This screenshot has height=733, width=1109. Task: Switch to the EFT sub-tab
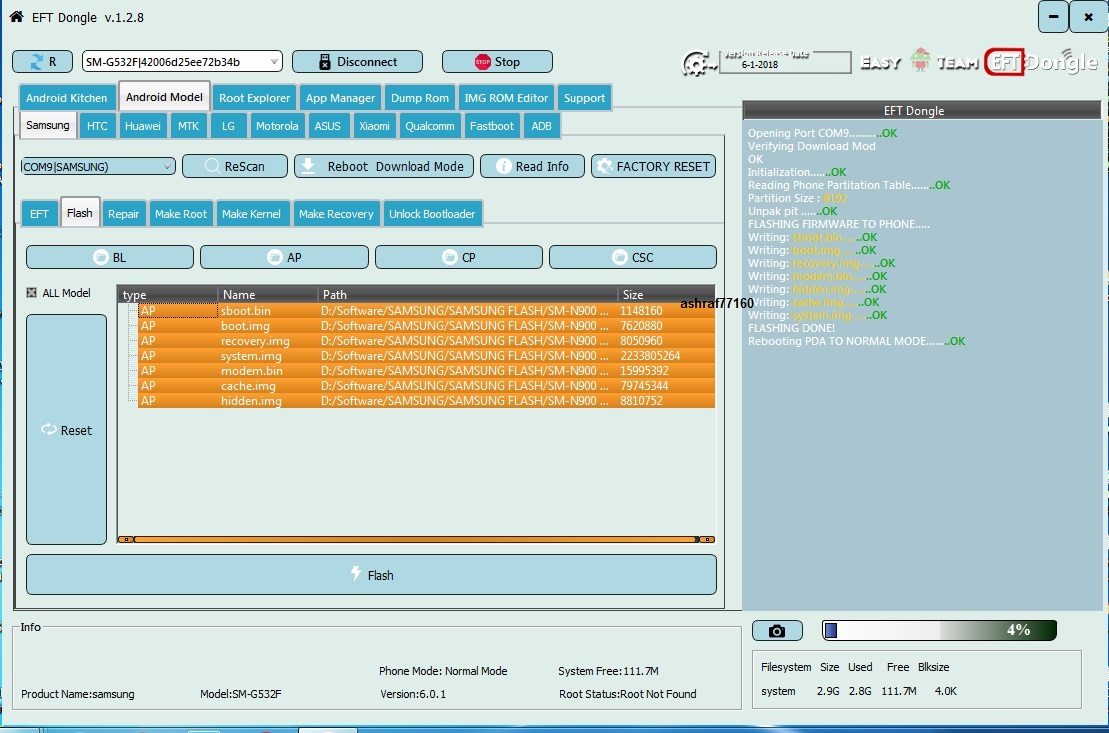(39, 214)
